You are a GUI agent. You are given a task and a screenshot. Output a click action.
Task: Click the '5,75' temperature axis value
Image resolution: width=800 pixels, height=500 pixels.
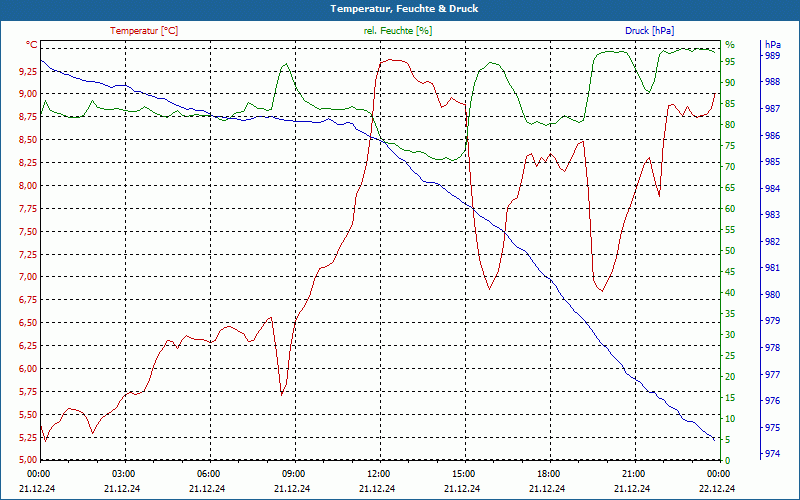pyautogui.click(x=28, y=392)
